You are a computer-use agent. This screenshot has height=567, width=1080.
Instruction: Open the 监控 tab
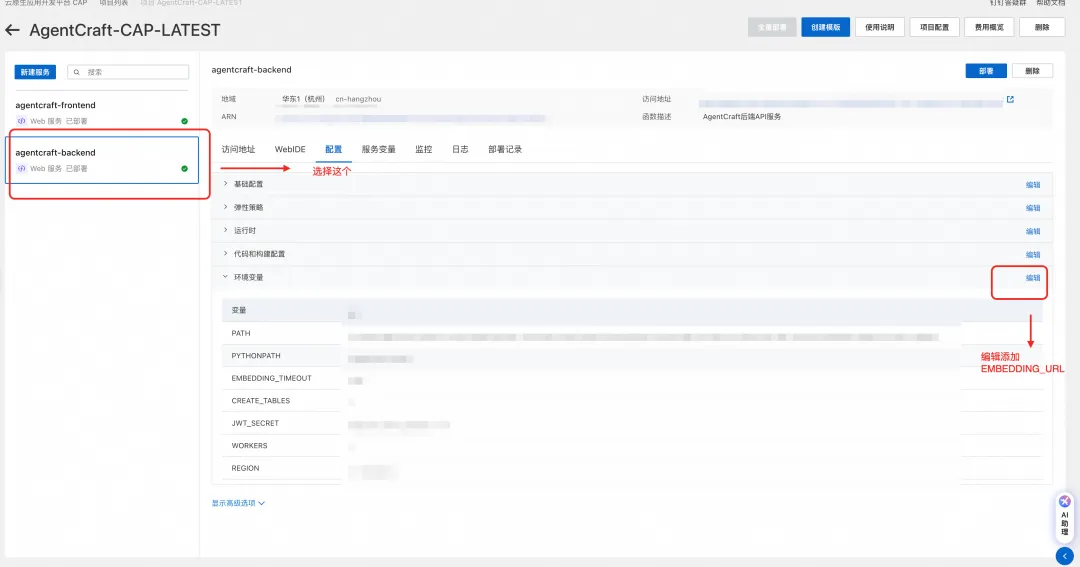[424, 150]
